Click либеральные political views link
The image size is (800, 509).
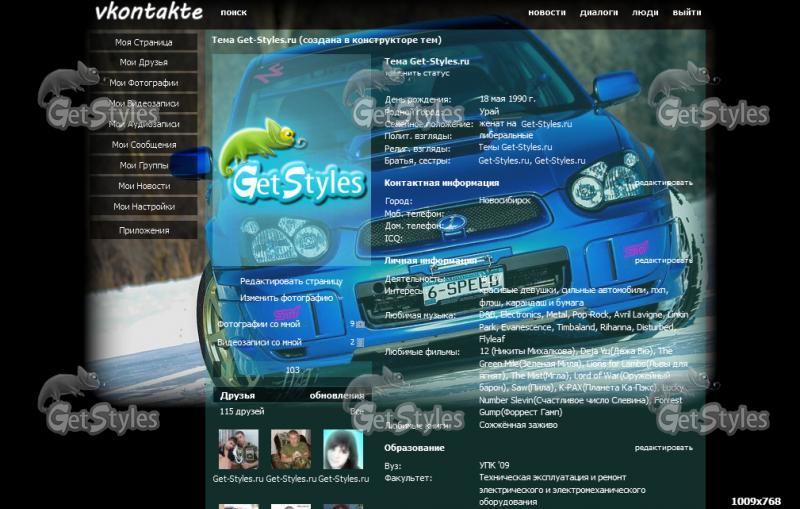[506, 136]
